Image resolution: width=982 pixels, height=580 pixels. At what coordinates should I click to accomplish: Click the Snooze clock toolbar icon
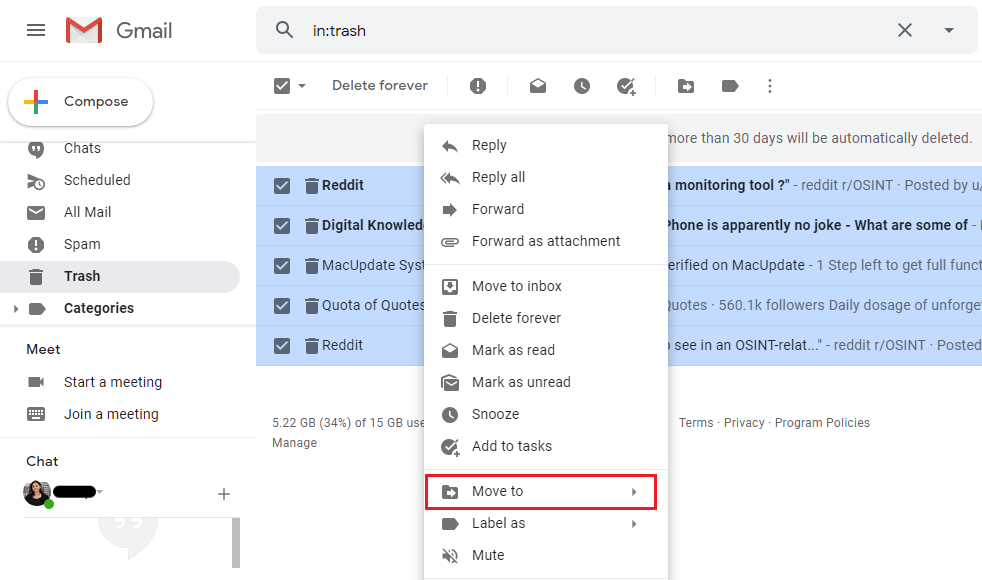point(582,86)
